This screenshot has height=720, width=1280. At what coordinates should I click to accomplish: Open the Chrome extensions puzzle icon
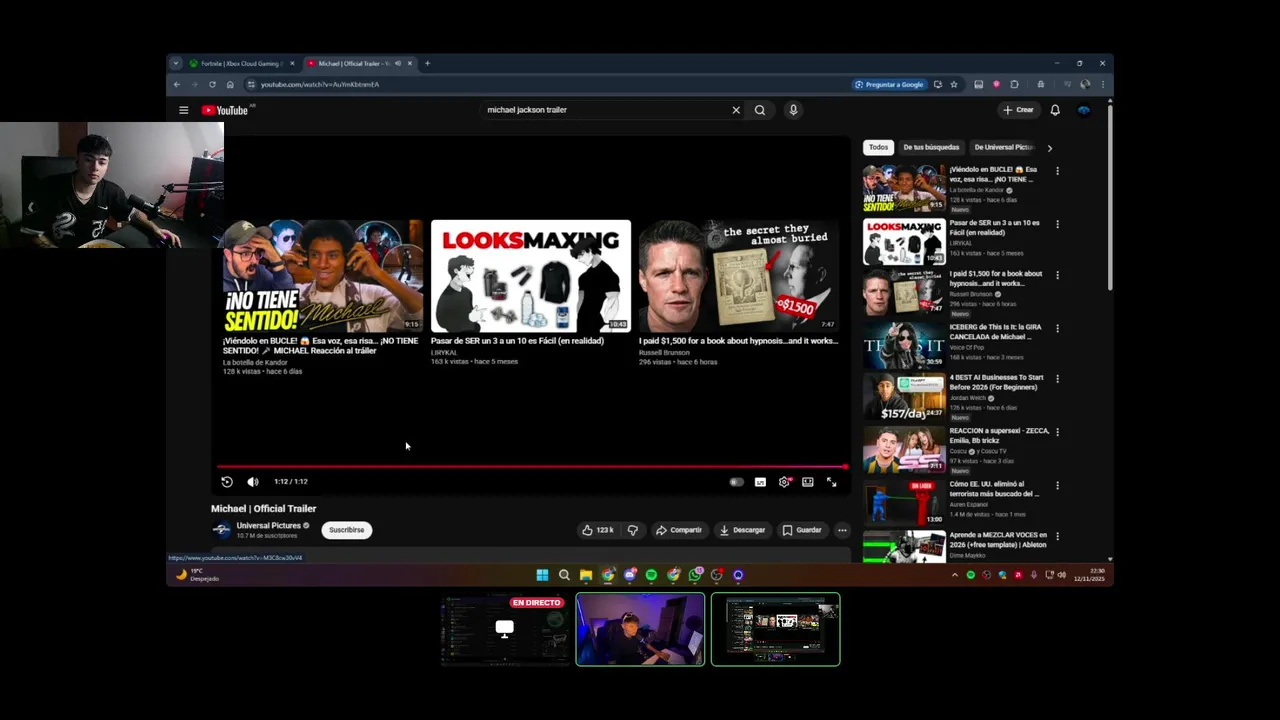(x=1014, y=85)
